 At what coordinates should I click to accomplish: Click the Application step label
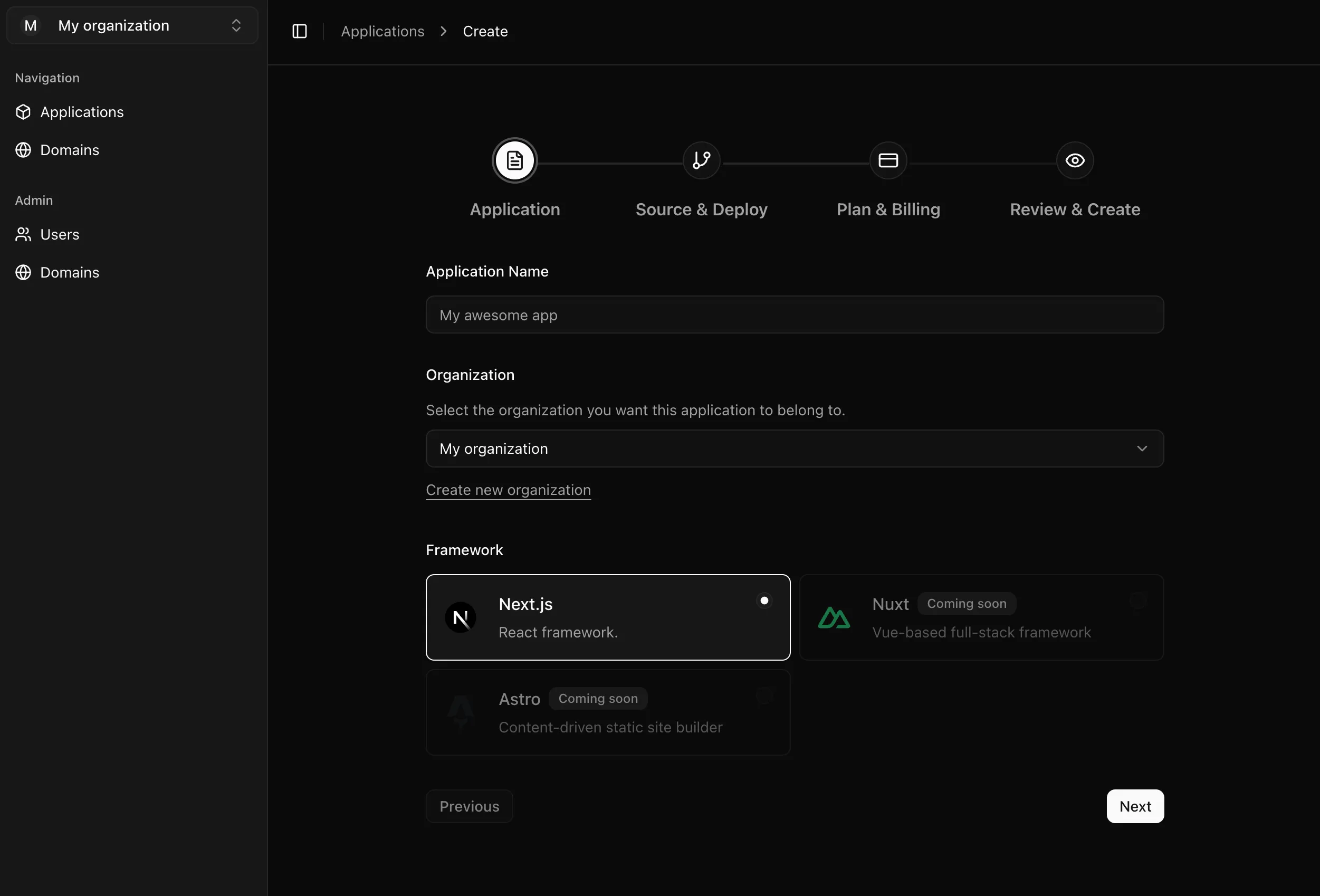pos(514,209)
